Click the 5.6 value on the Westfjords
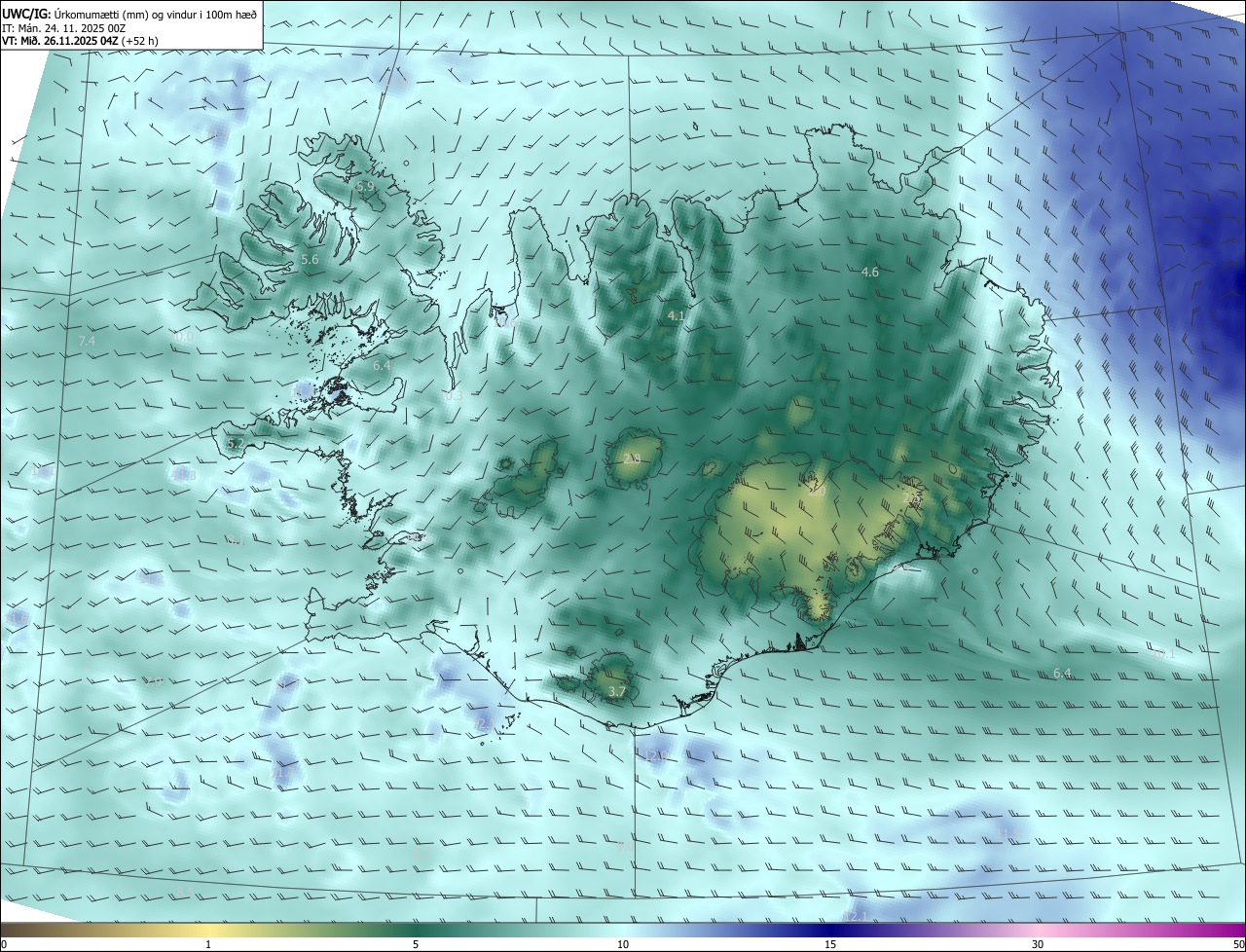The height and width of the screenshot is (952, 1246). 310,260
